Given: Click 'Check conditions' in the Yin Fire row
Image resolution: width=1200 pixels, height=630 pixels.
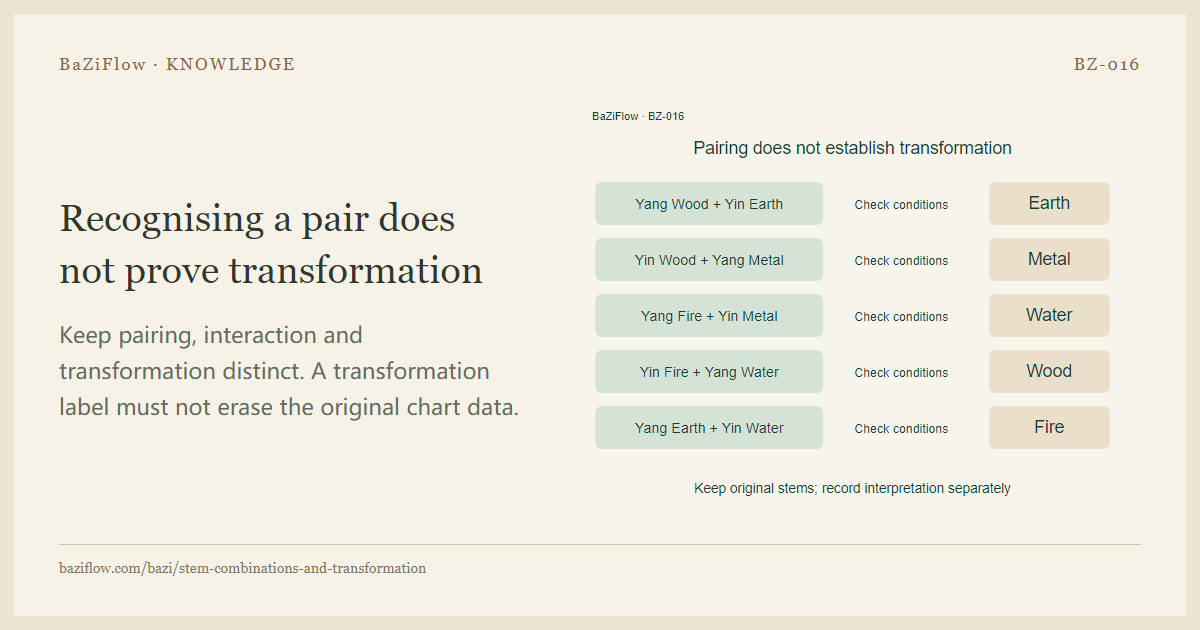Looking at the screenshot, I should (x=901, y=373).
